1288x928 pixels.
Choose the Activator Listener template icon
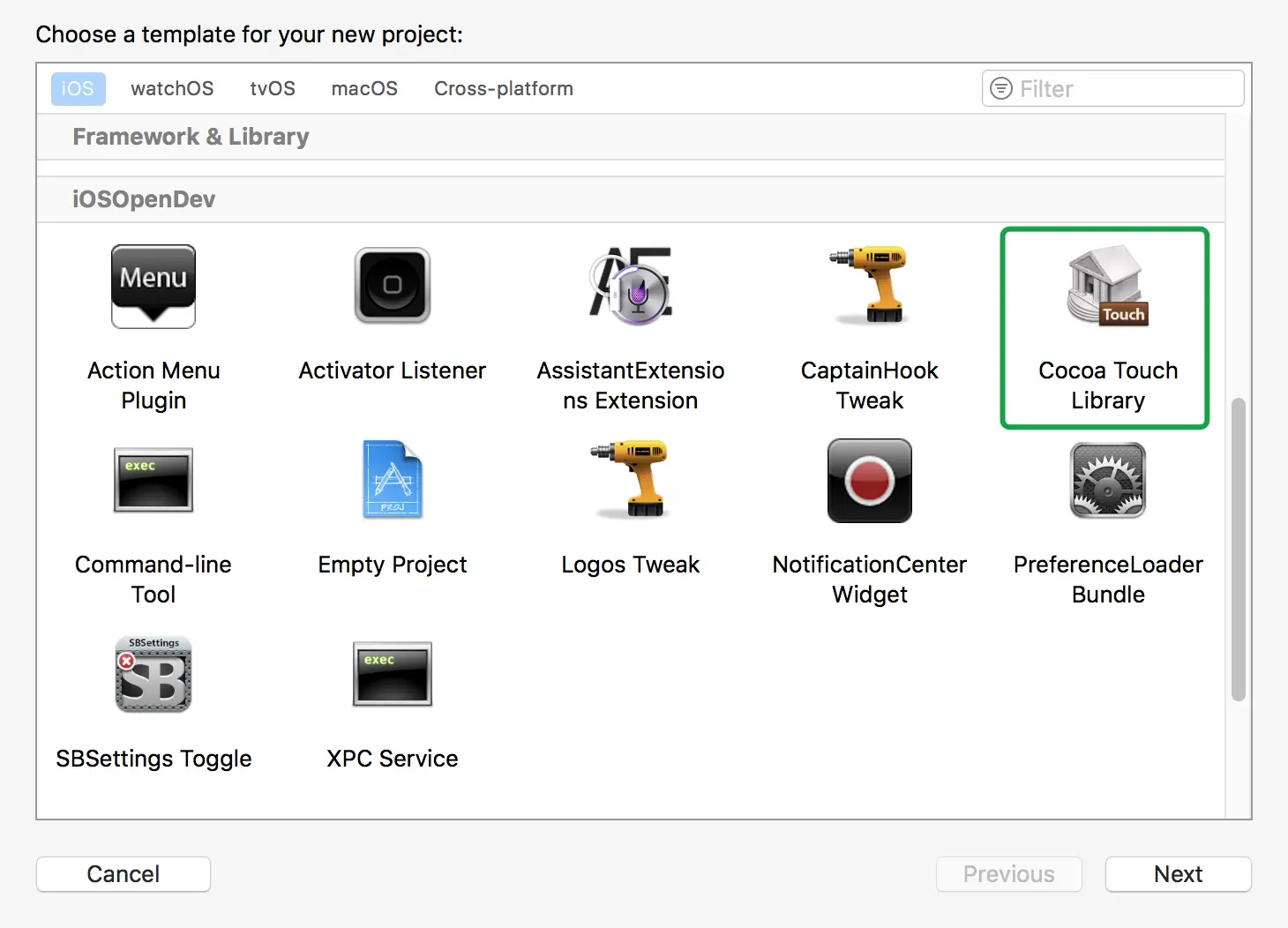[x=393, y=285]
